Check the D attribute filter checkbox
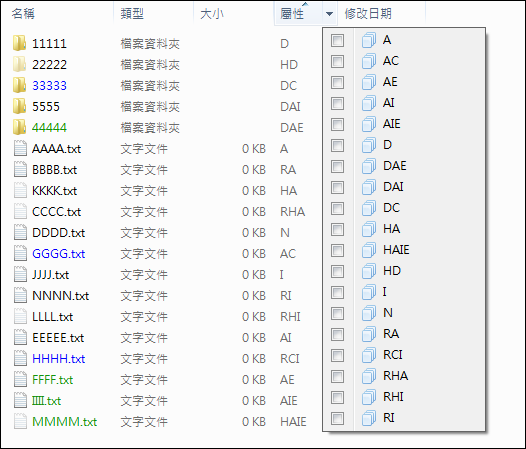 click(337, 145)
